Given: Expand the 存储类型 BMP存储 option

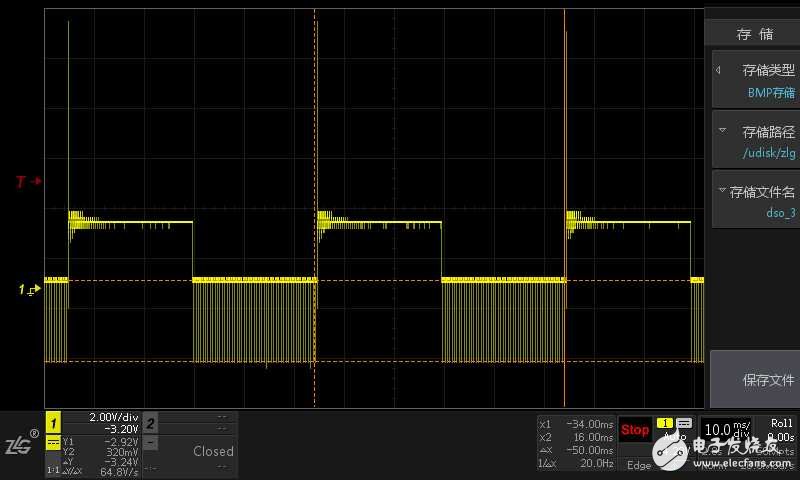Looking at the screenshot, I should point(756,81).
